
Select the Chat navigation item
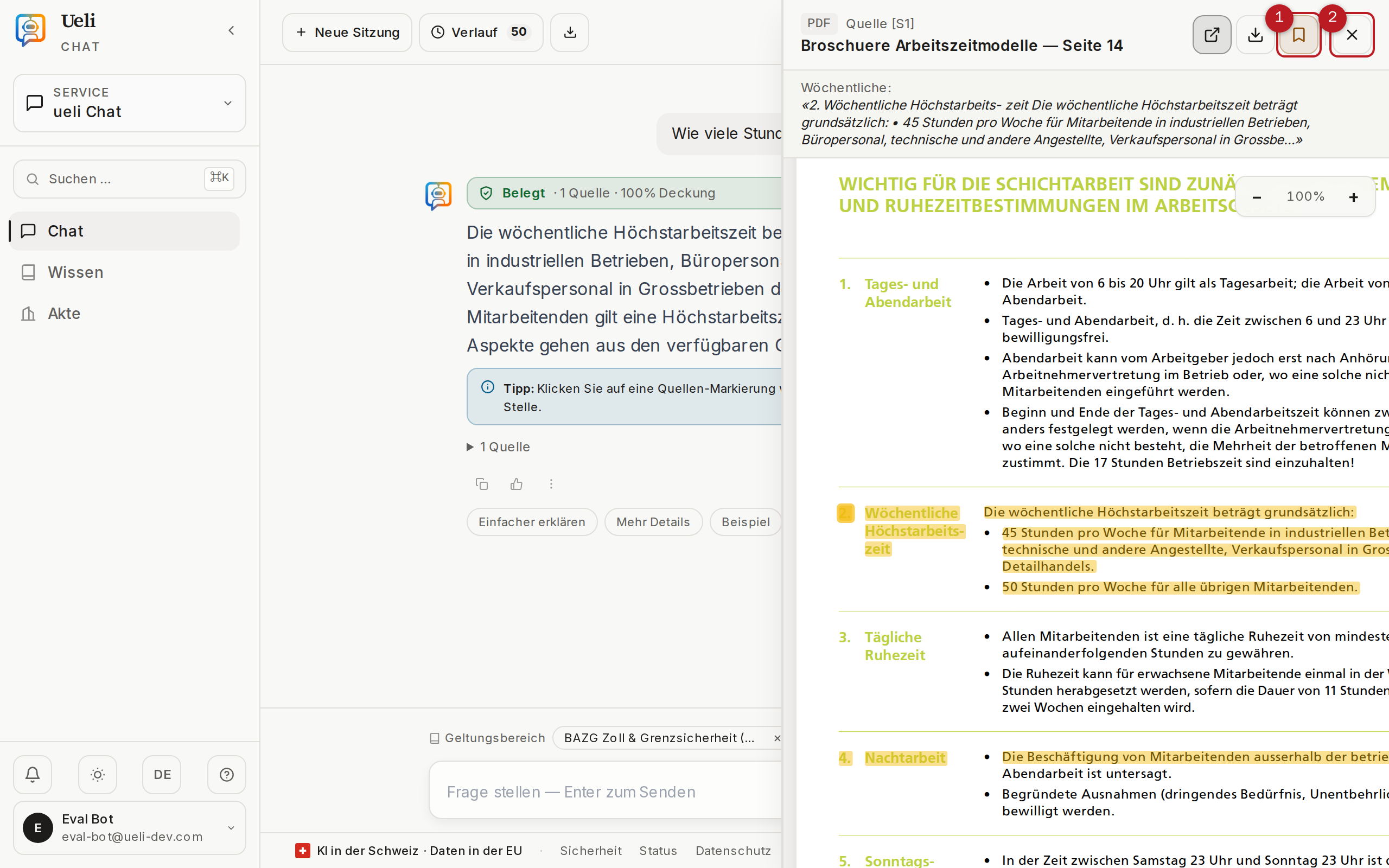pyautogui.click(x=125, y=231)
